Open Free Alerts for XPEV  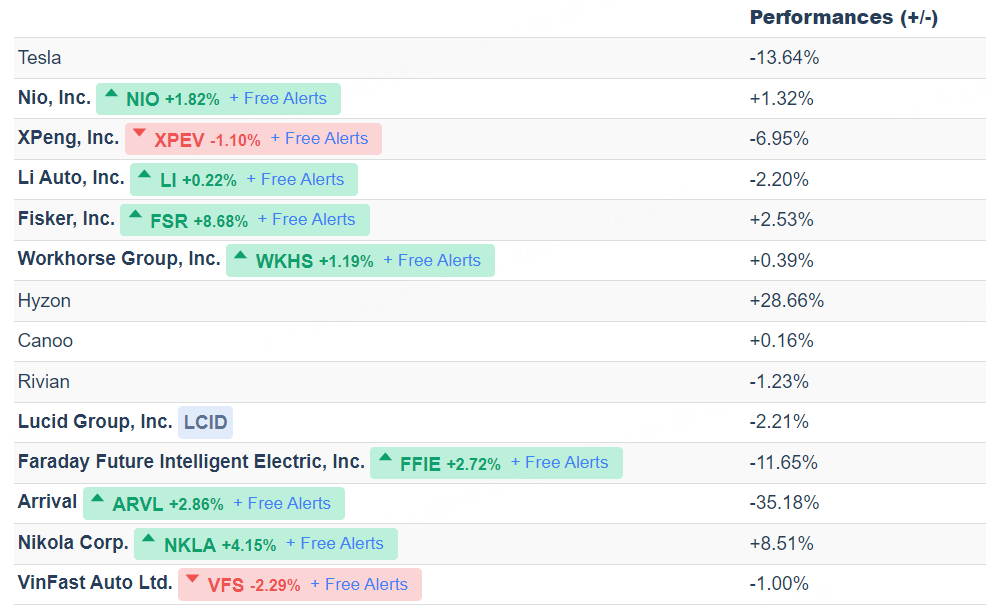319,138
